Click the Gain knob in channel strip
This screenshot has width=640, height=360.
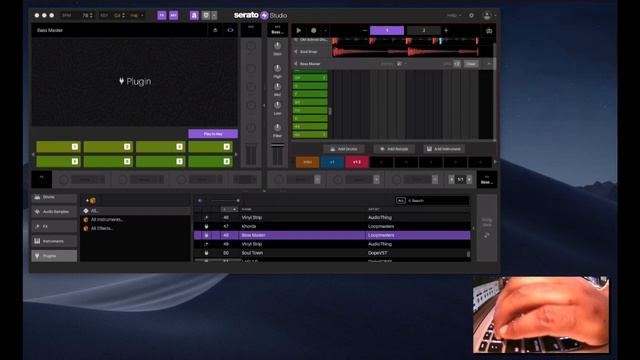[277, 46]
